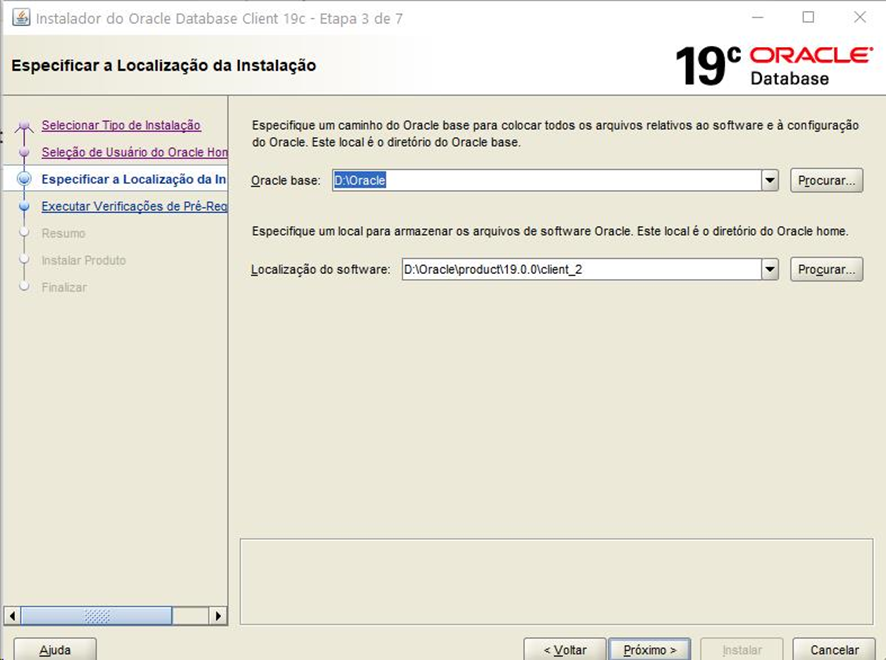
Task: Select Especificar a Localização da Instalação step
Action: 133,179
